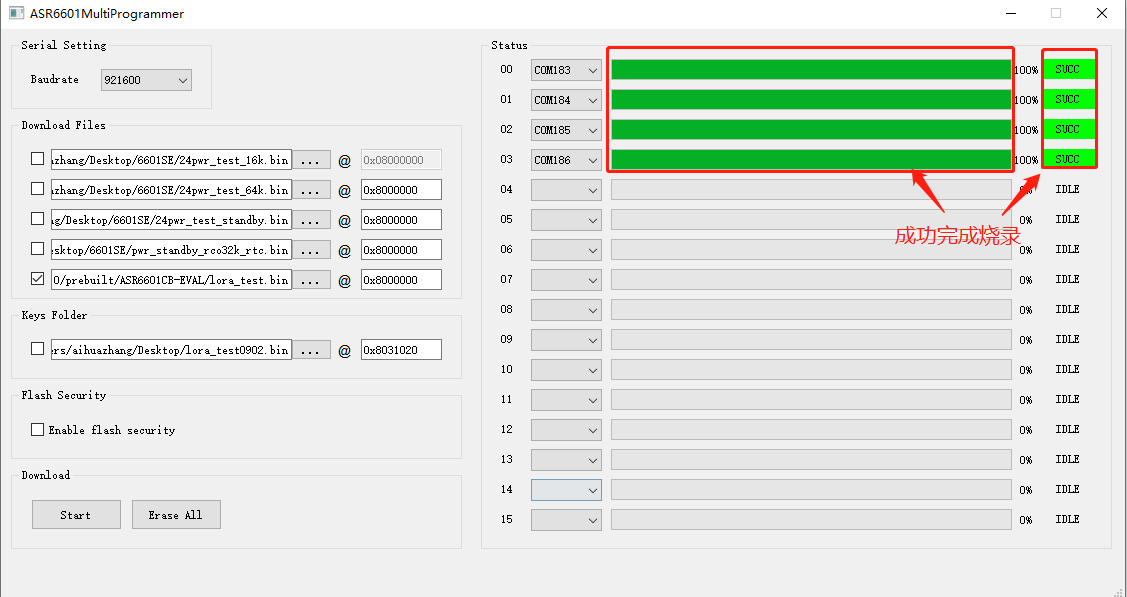Browse for 24pwr_test_64k.bin with its ... button
The width and height of the screenshot is (1127, 597).
(x=311, y=190)
